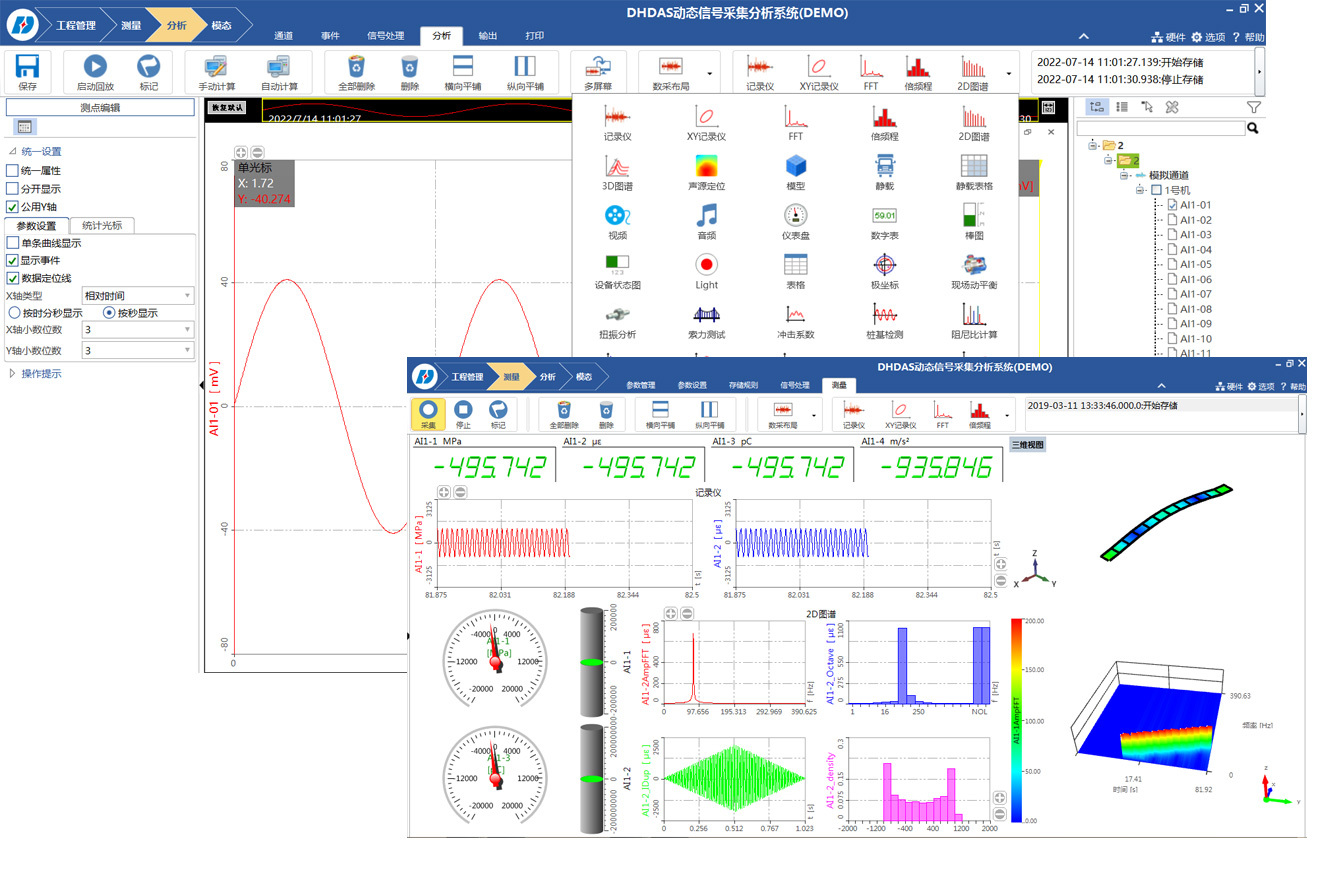Click the channel tree search box
The image size is (1341, 881).
tap(1161, 129)
